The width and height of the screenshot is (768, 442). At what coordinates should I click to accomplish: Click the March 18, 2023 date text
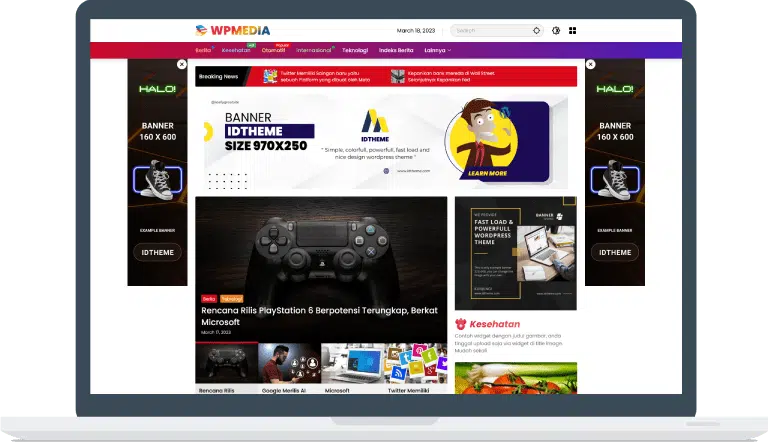click(x=416, y=30)
